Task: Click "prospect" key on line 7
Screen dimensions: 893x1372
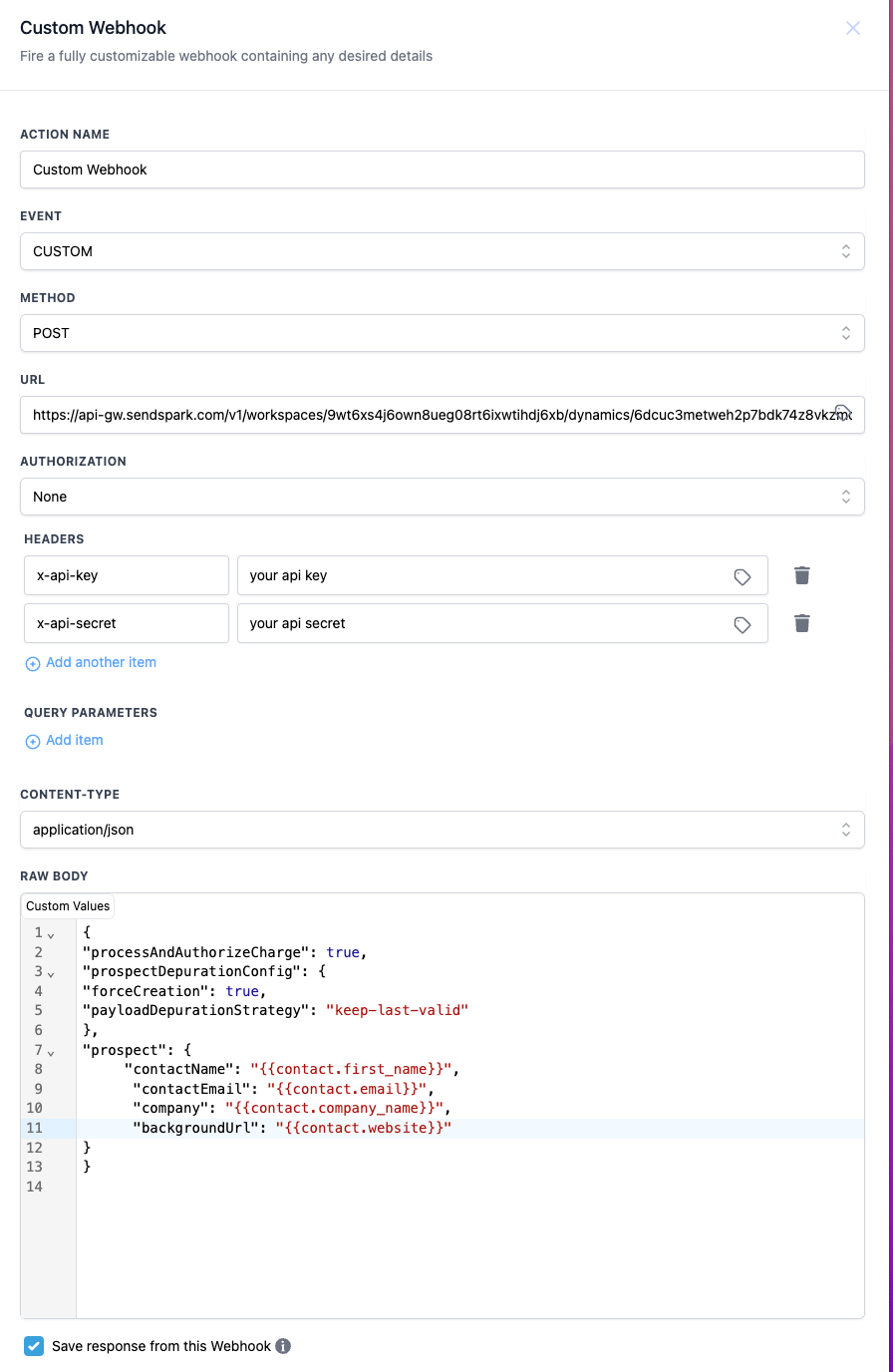Action: pyautogui.click(x=125, y=1050)
